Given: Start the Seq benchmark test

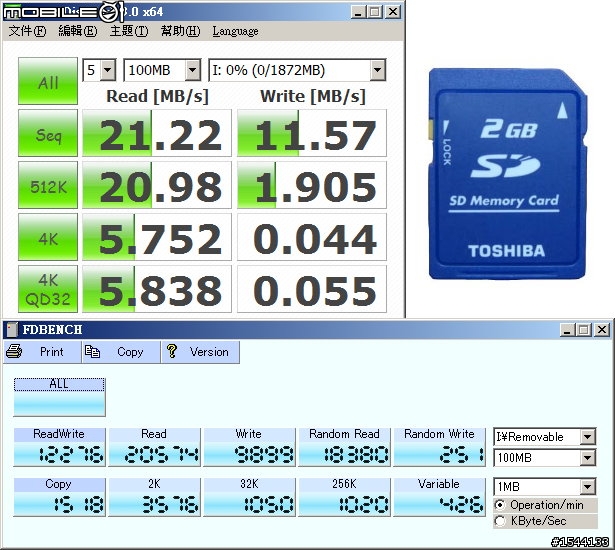Looking at the screenshot, I should coord(48,133).
